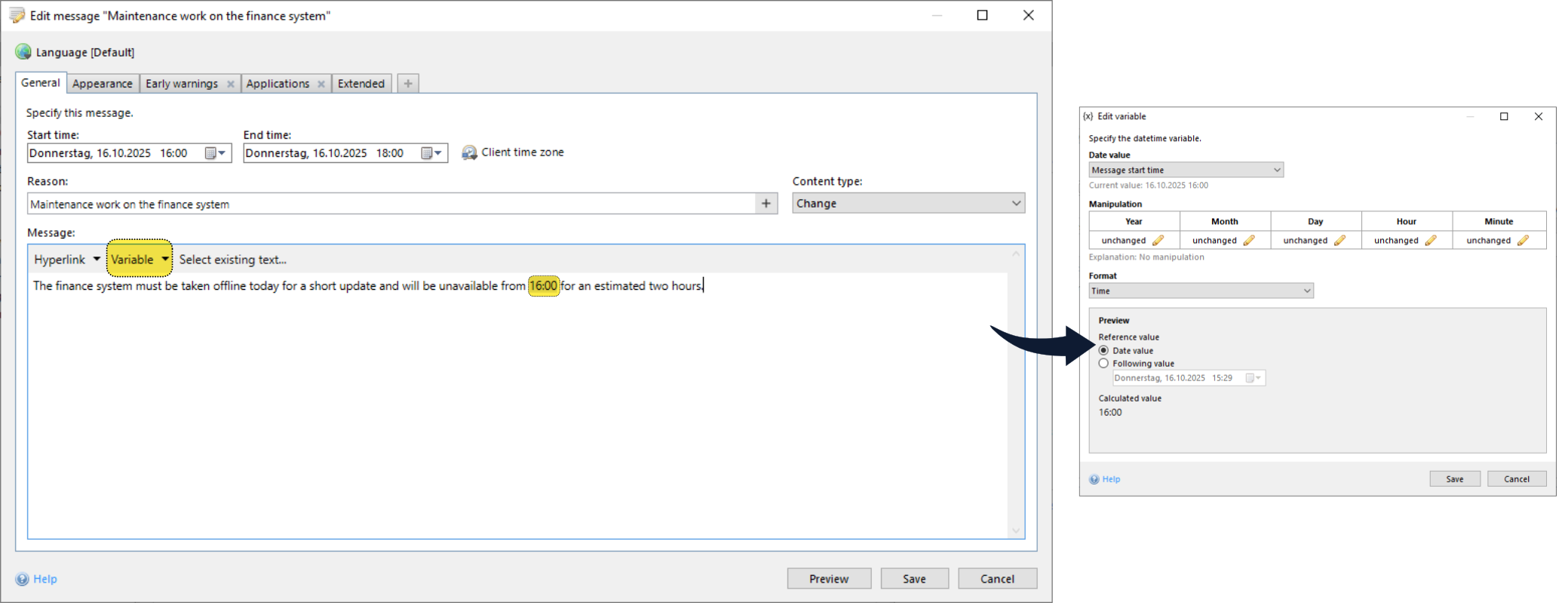Open the Start time calendar picker
Viewport: 1568px width, 603px height.
pyautogui.click(x=216, y=153)
